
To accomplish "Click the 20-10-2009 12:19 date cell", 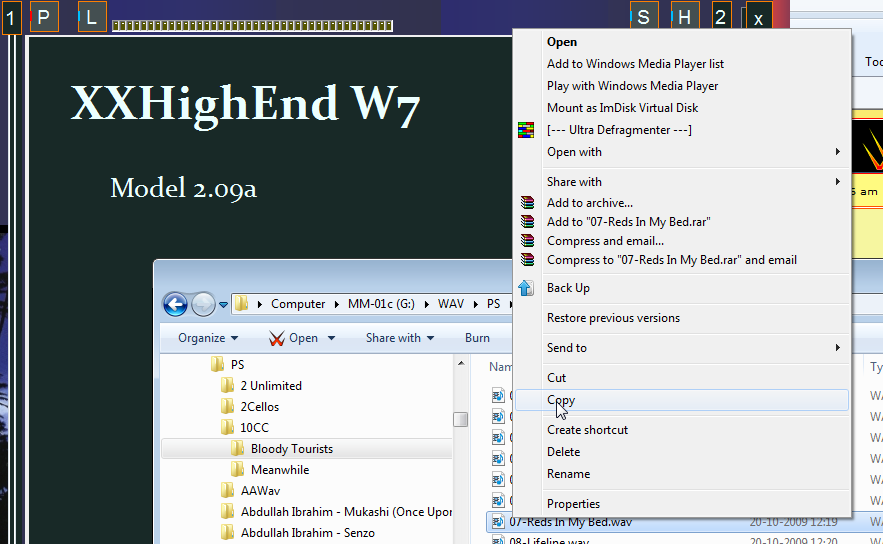I will pos(793,522).
